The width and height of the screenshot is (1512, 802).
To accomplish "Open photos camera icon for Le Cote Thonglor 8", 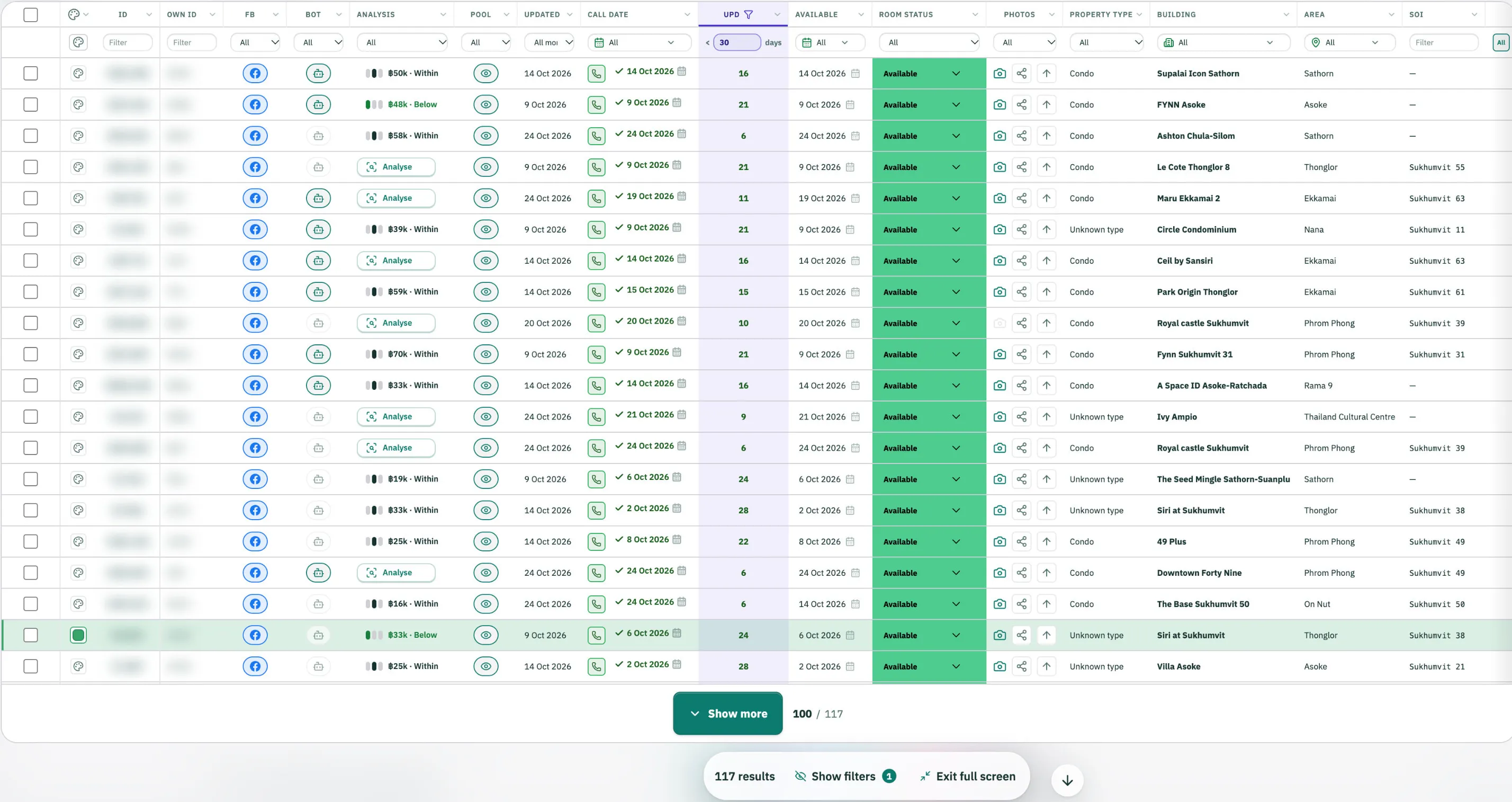I will click(1000, 167).
